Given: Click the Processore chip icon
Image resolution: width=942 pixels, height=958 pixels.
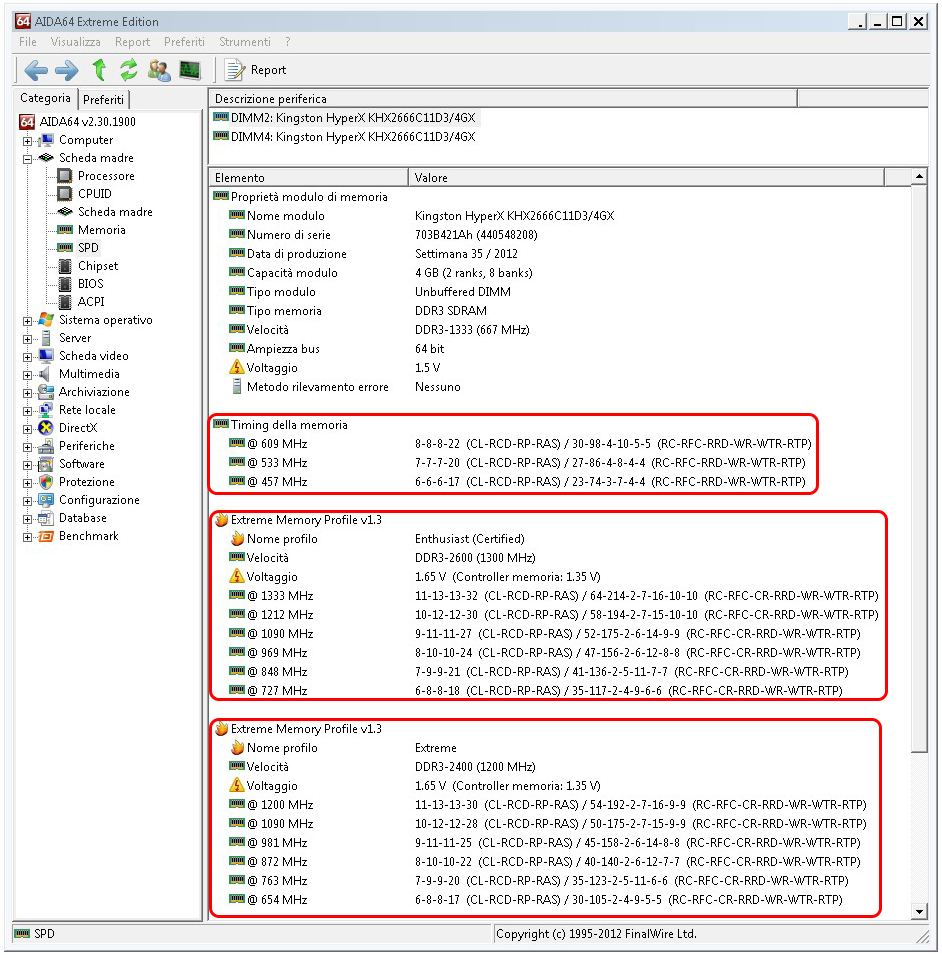Looking at the screenshot, I should (x=65, y=176).
